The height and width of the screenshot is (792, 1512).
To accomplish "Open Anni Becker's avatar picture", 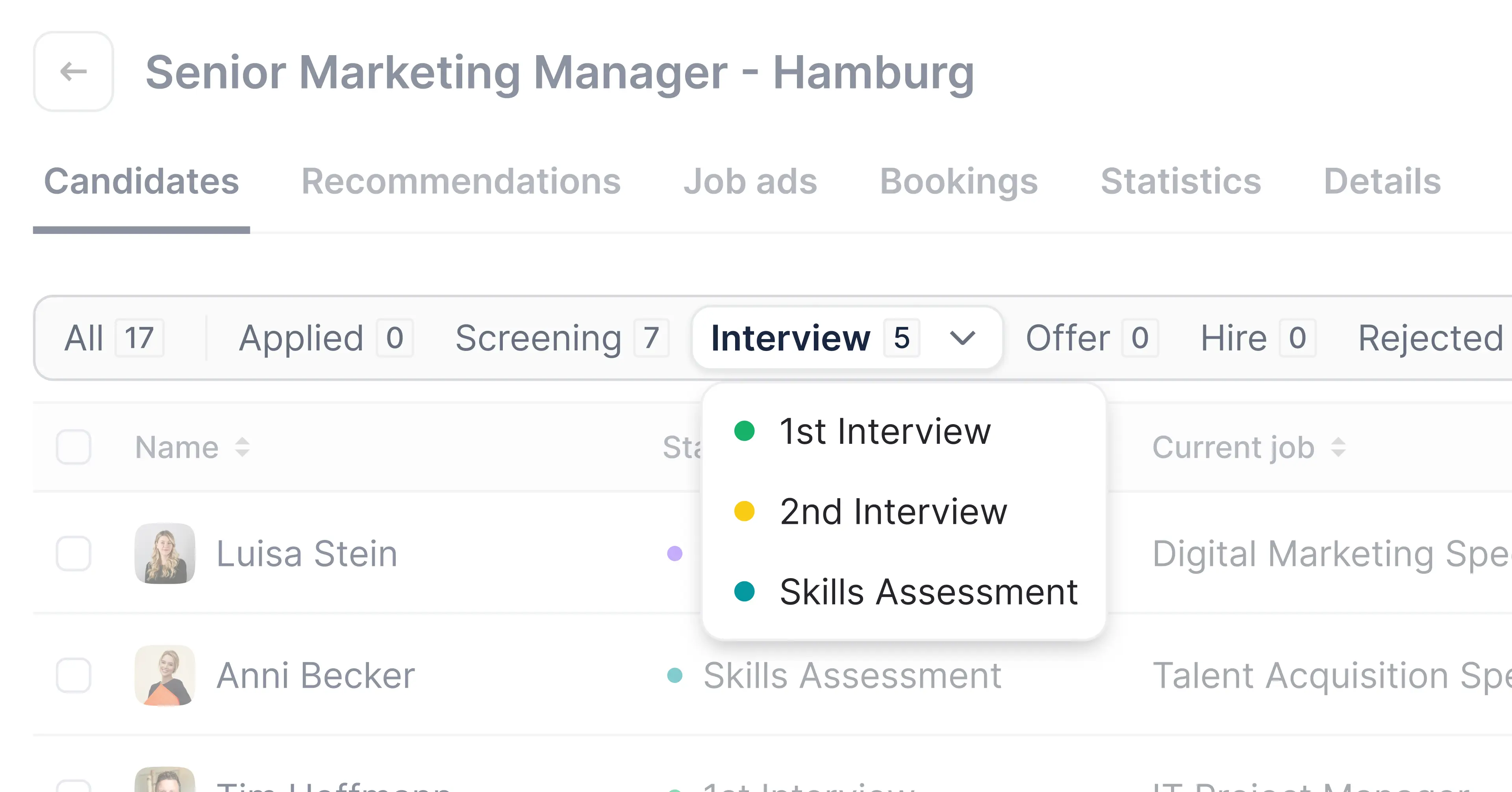I will [165, 675].
